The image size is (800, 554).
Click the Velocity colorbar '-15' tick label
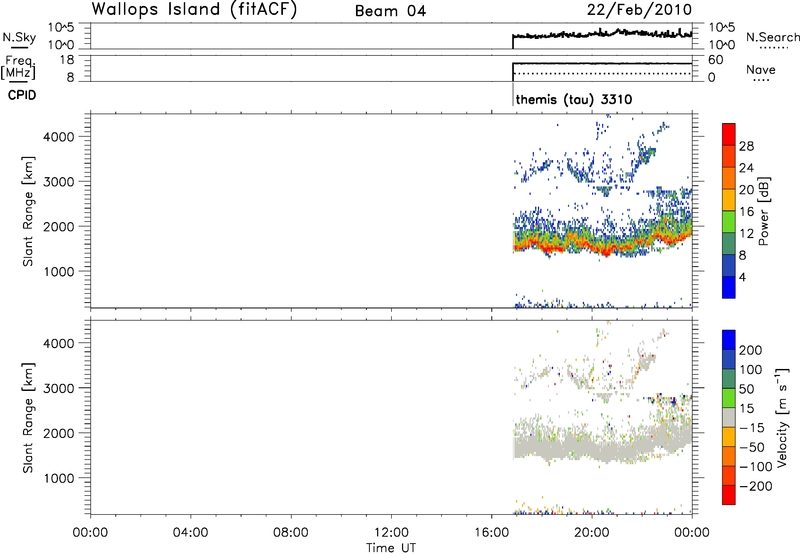coord(752,428)
